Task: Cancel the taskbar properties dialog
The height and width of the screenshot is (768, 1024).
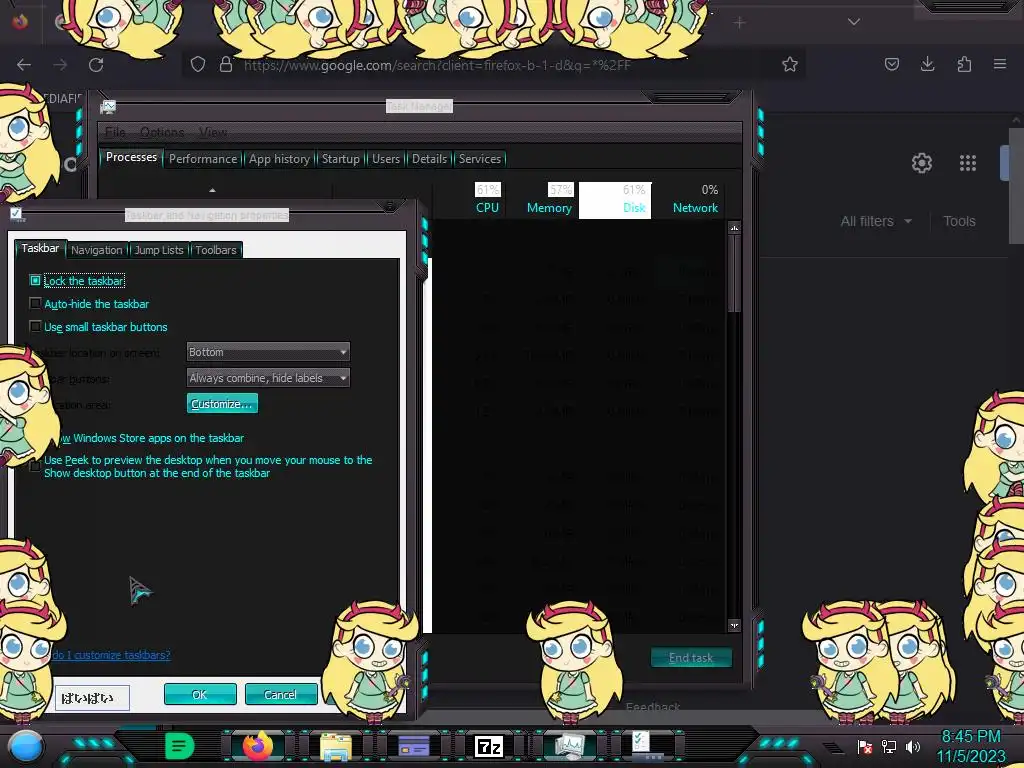Action: point(281,694)
